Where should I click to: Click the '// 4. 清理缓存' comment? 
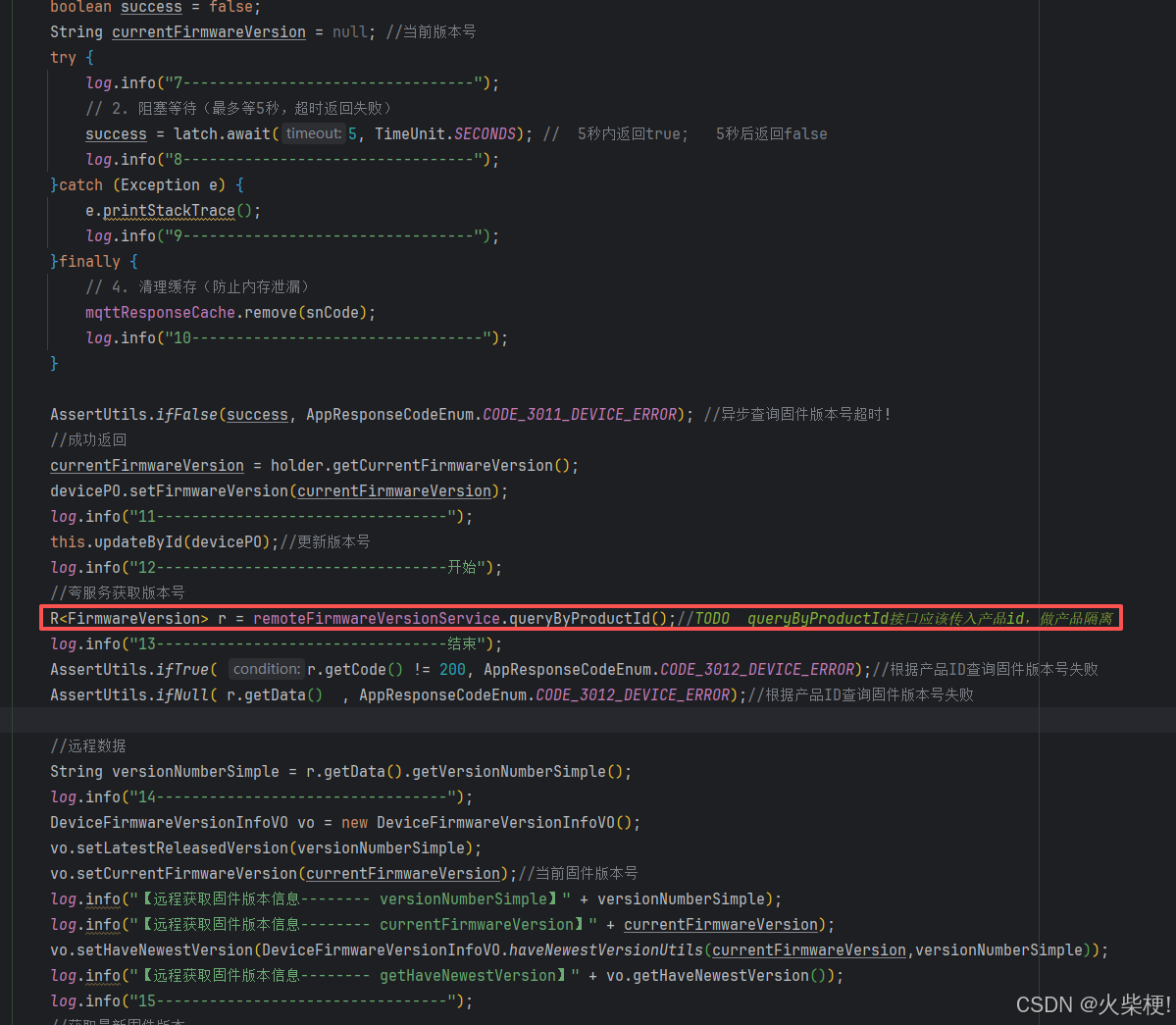(197, 287)
